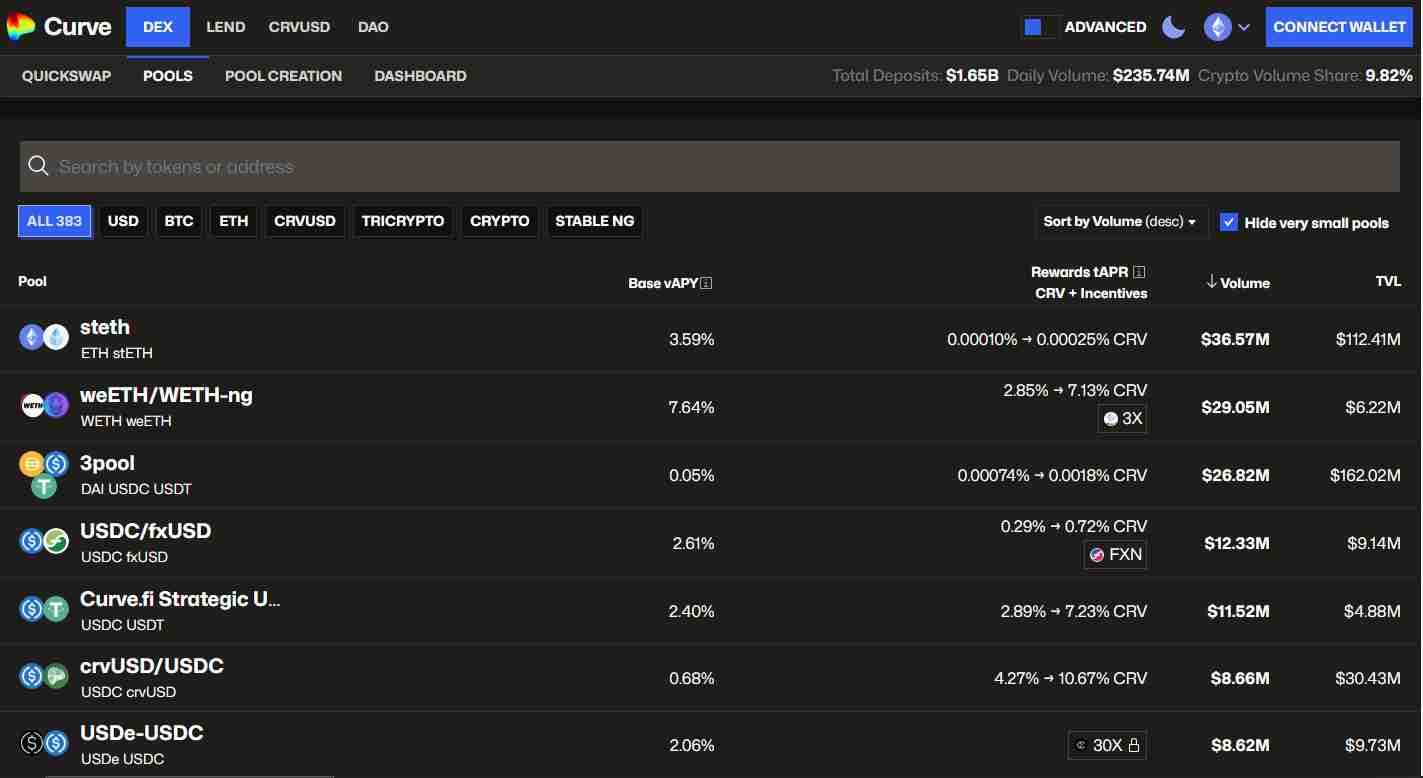Go to the CRVUSD tab

299,27
